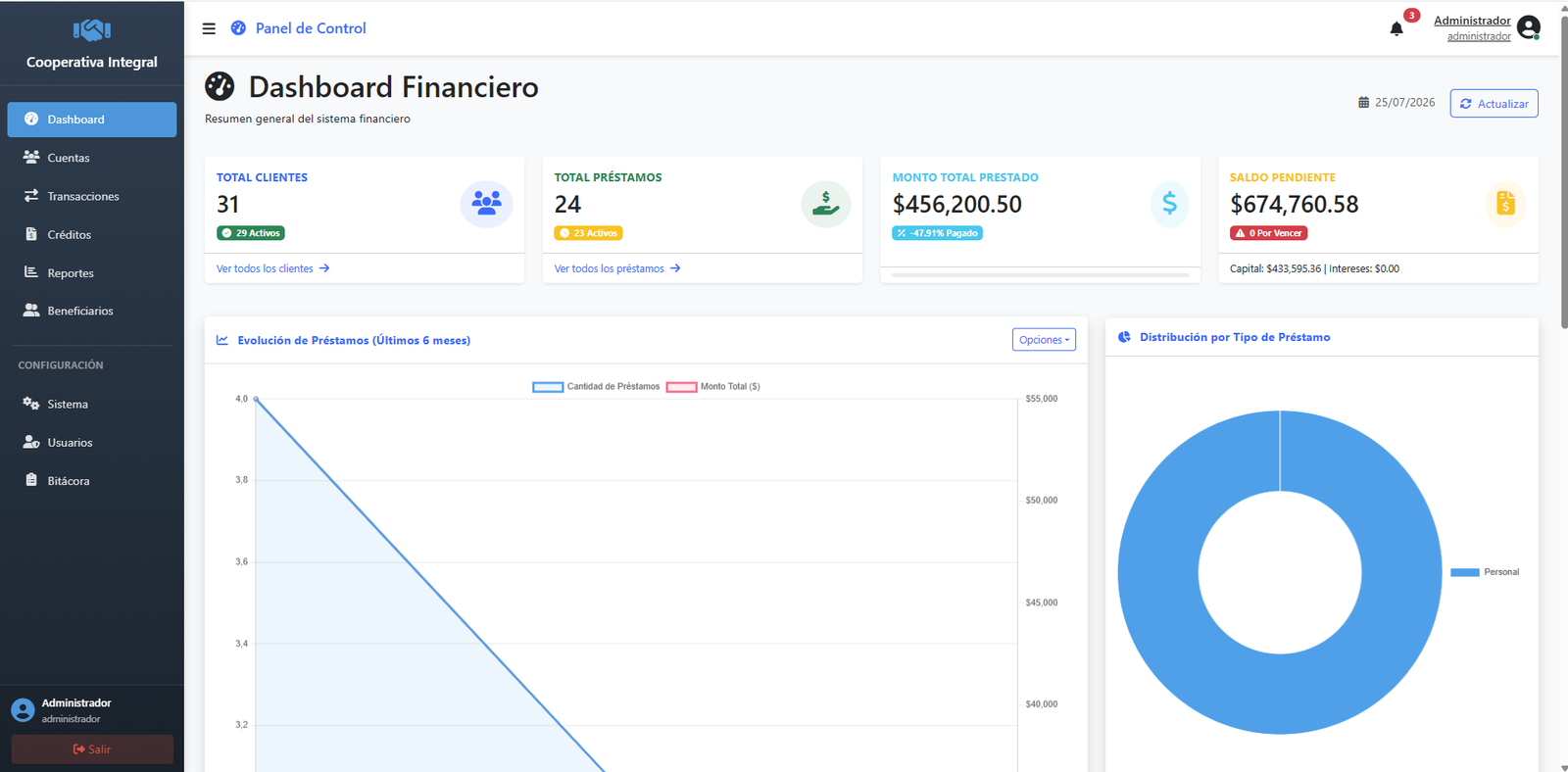The image size is (1568, 772).
Task: Click the 0 Por Vencer red badge
Action: click(1269, 233)
